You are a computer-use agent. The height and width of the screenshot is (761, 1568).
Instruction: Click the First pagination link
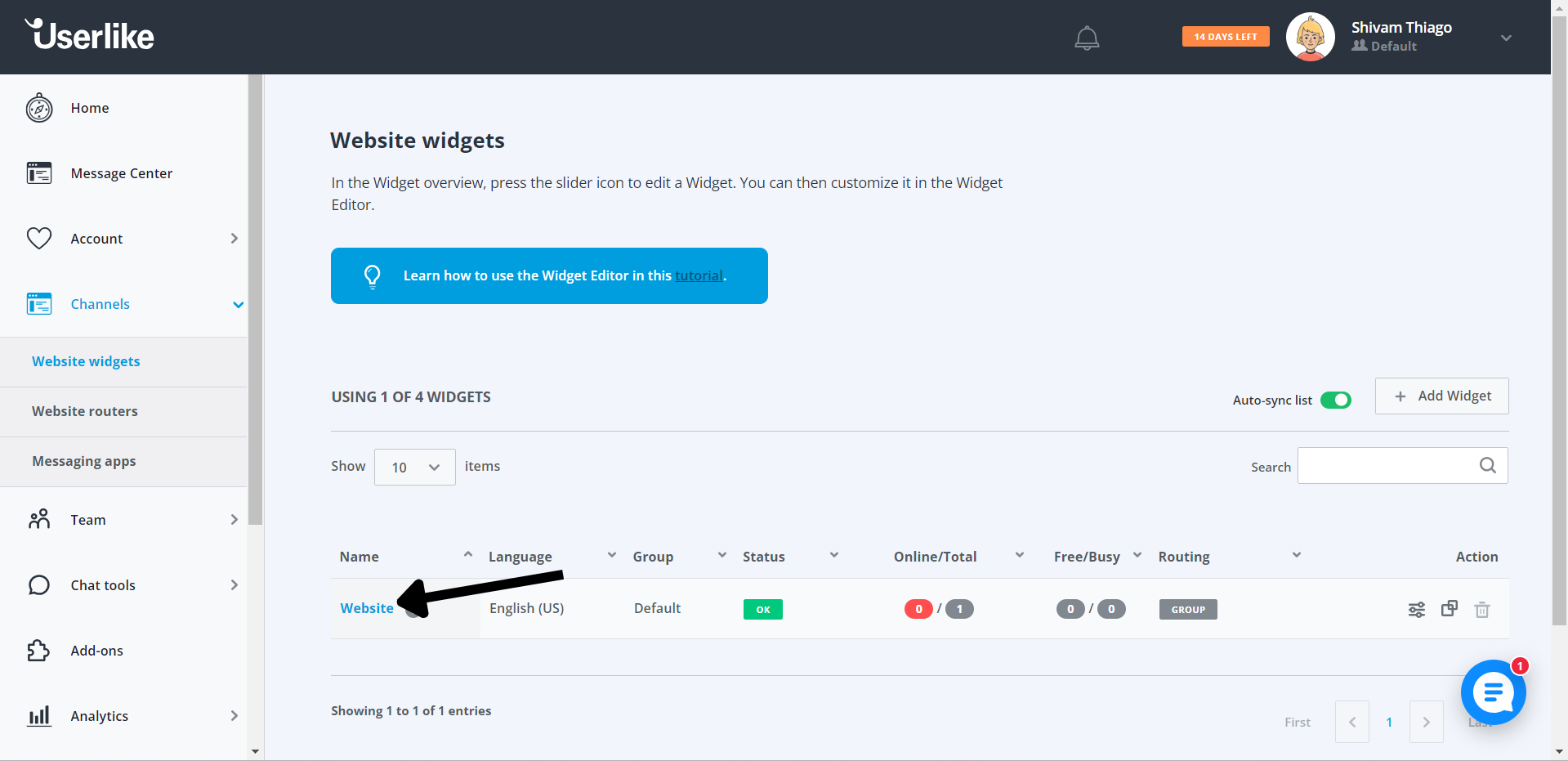[x=1298, y=722]
